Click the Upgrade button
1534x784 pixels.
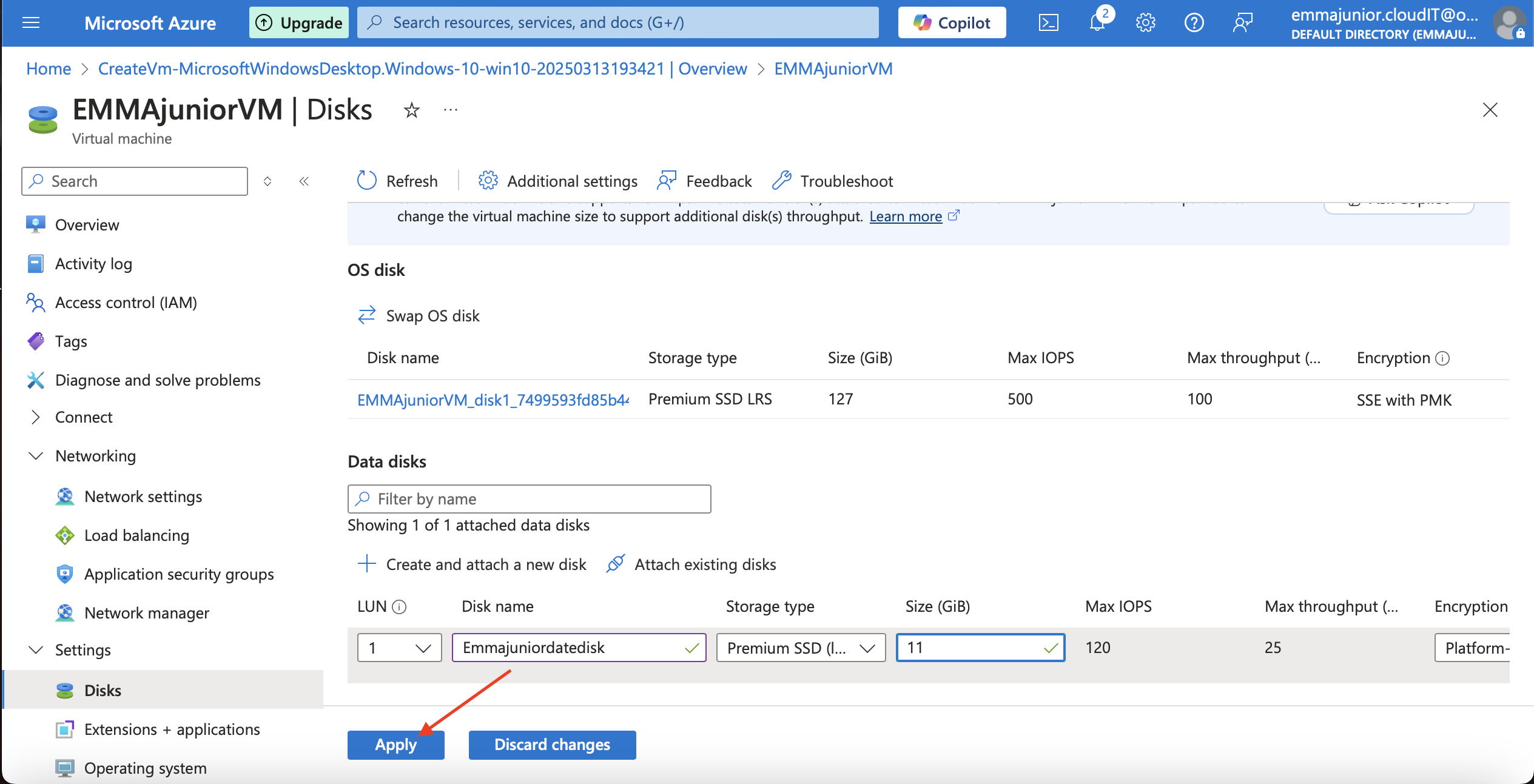coord(298,23)
